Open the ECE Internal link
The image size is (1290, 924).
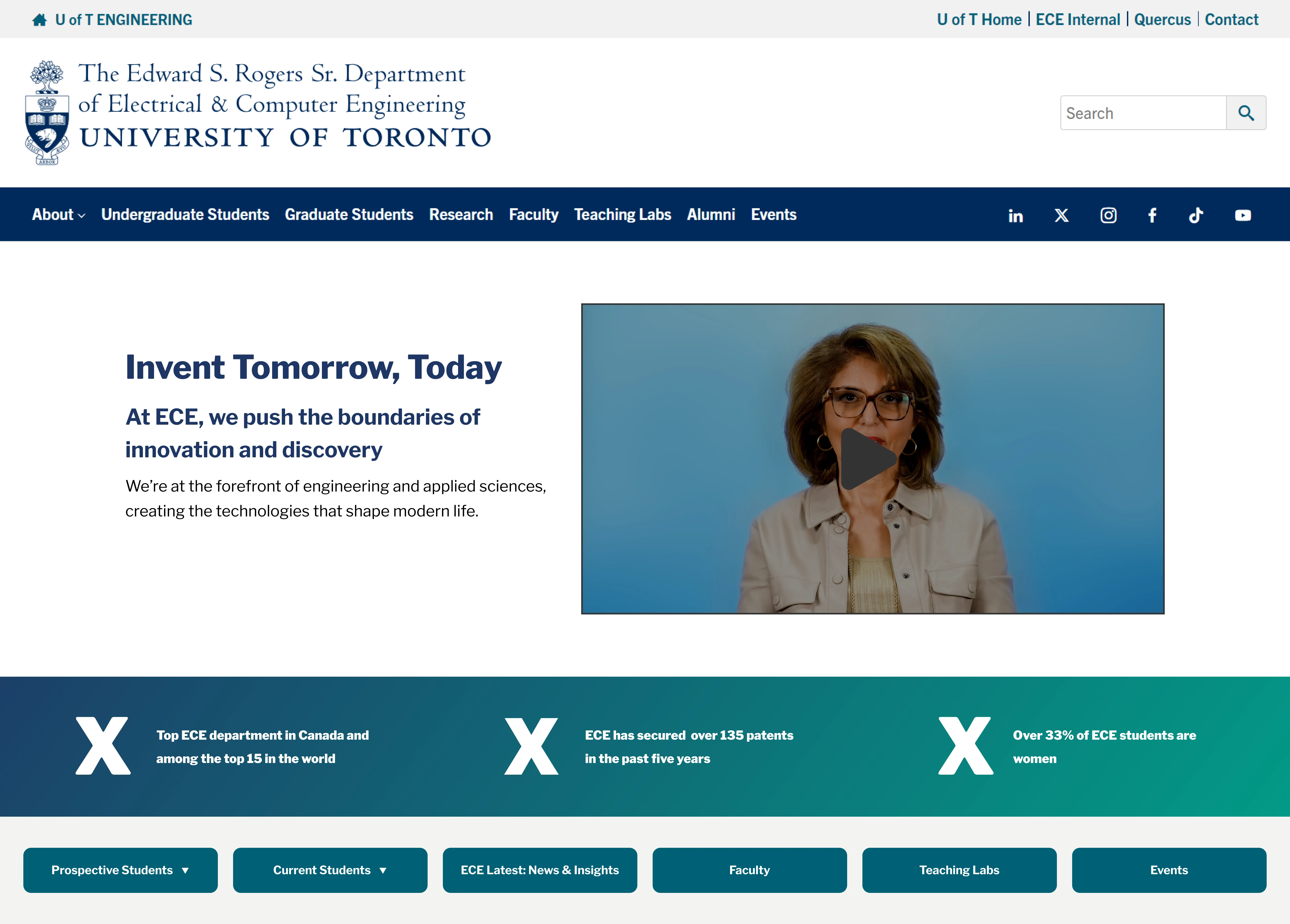(x=1078, y=20)
